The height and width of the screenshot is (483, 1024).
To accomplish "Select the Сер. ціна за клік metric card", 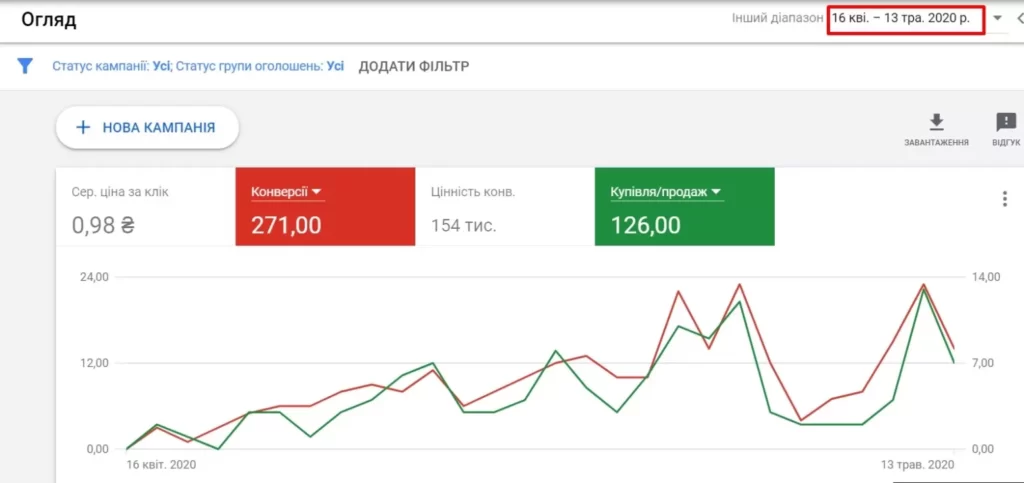I will 146,206.
